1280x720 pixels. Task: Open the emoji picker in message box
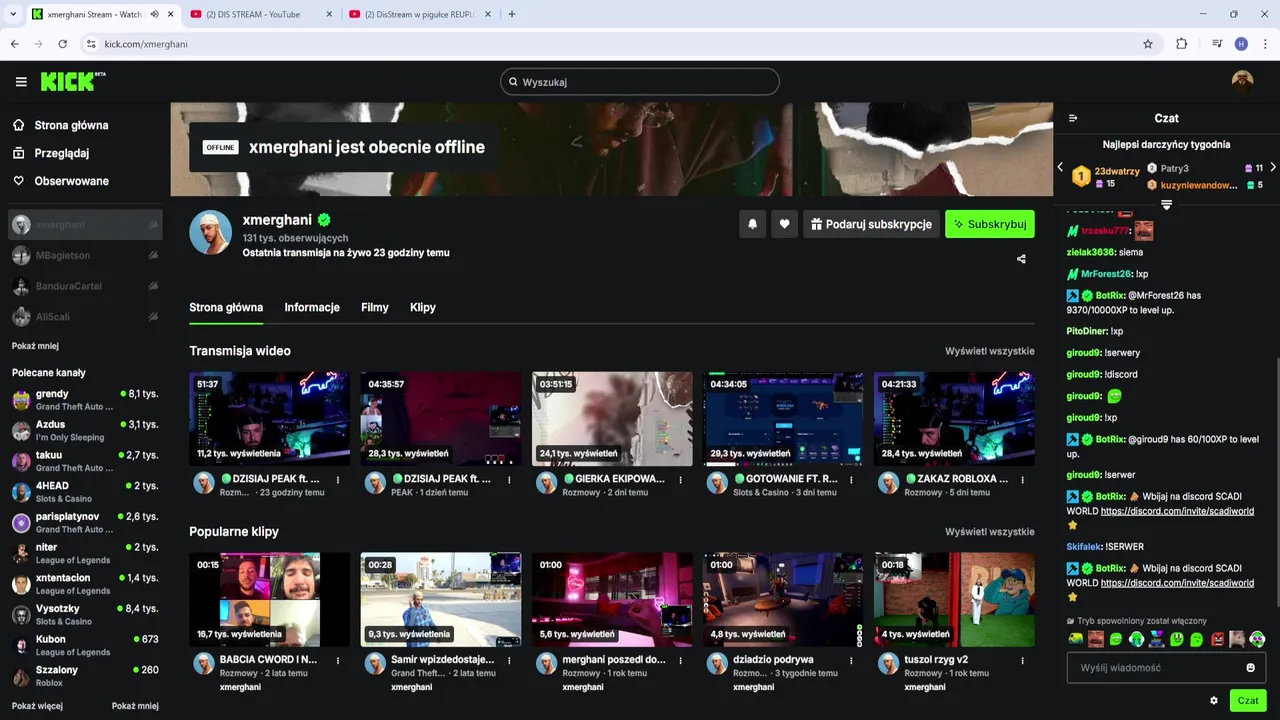coord(1250,667)
